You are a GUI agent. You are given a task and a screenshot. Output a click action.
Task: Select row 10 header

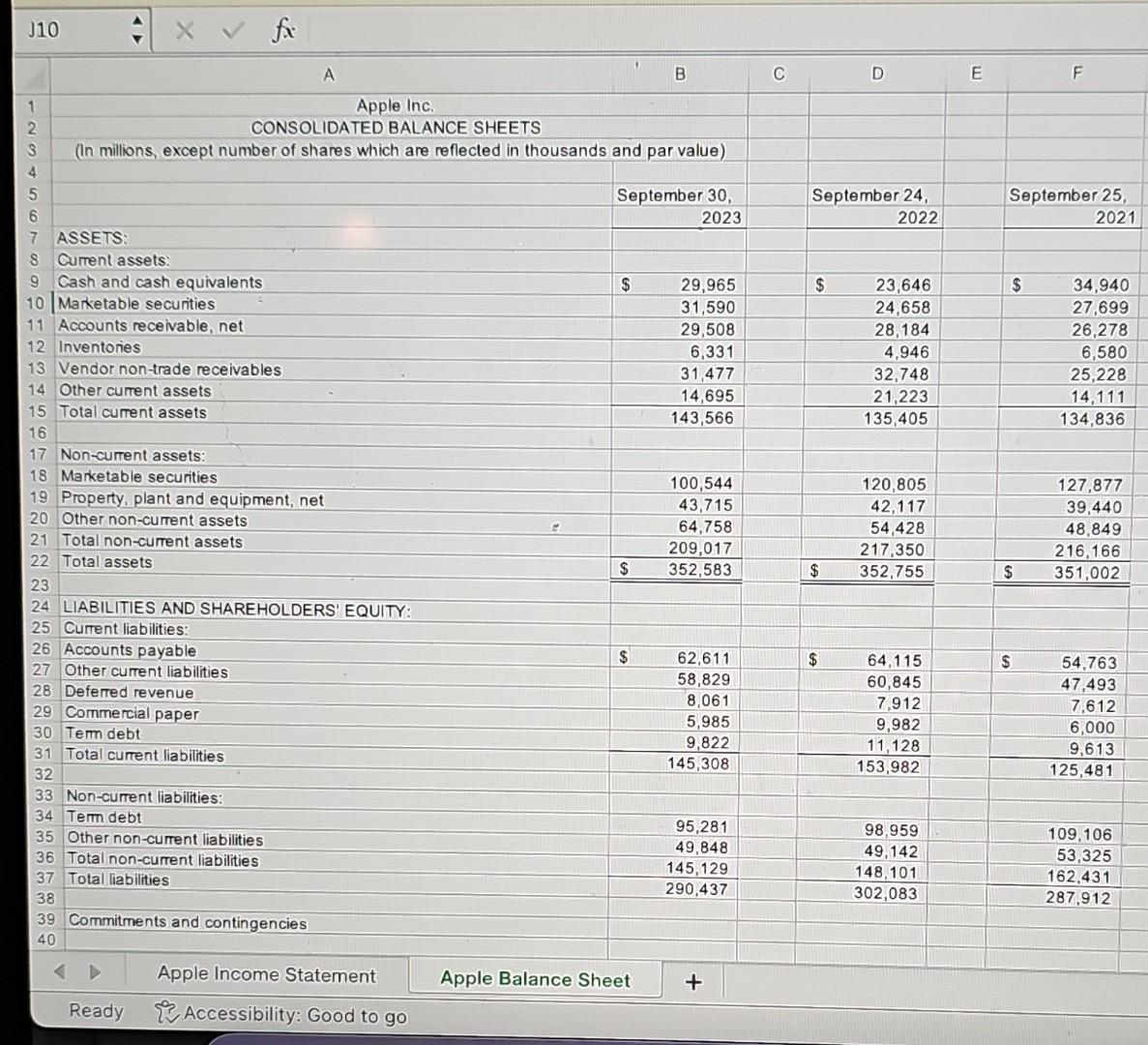tap(35, 303)
